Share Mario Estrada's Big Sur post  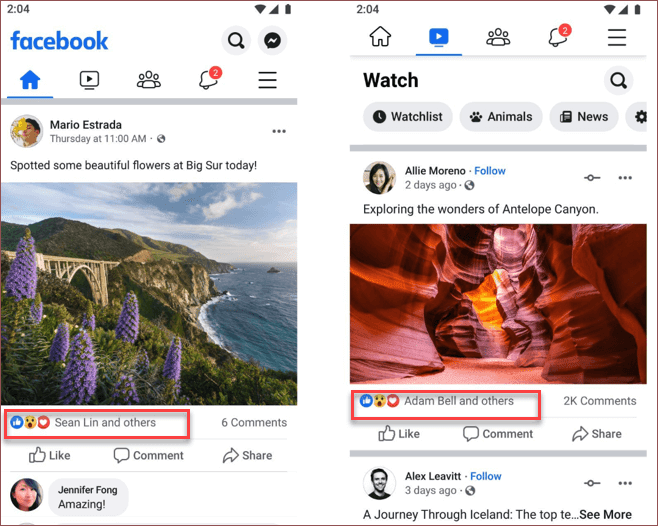pyautogui.click(x=247, y=455)
